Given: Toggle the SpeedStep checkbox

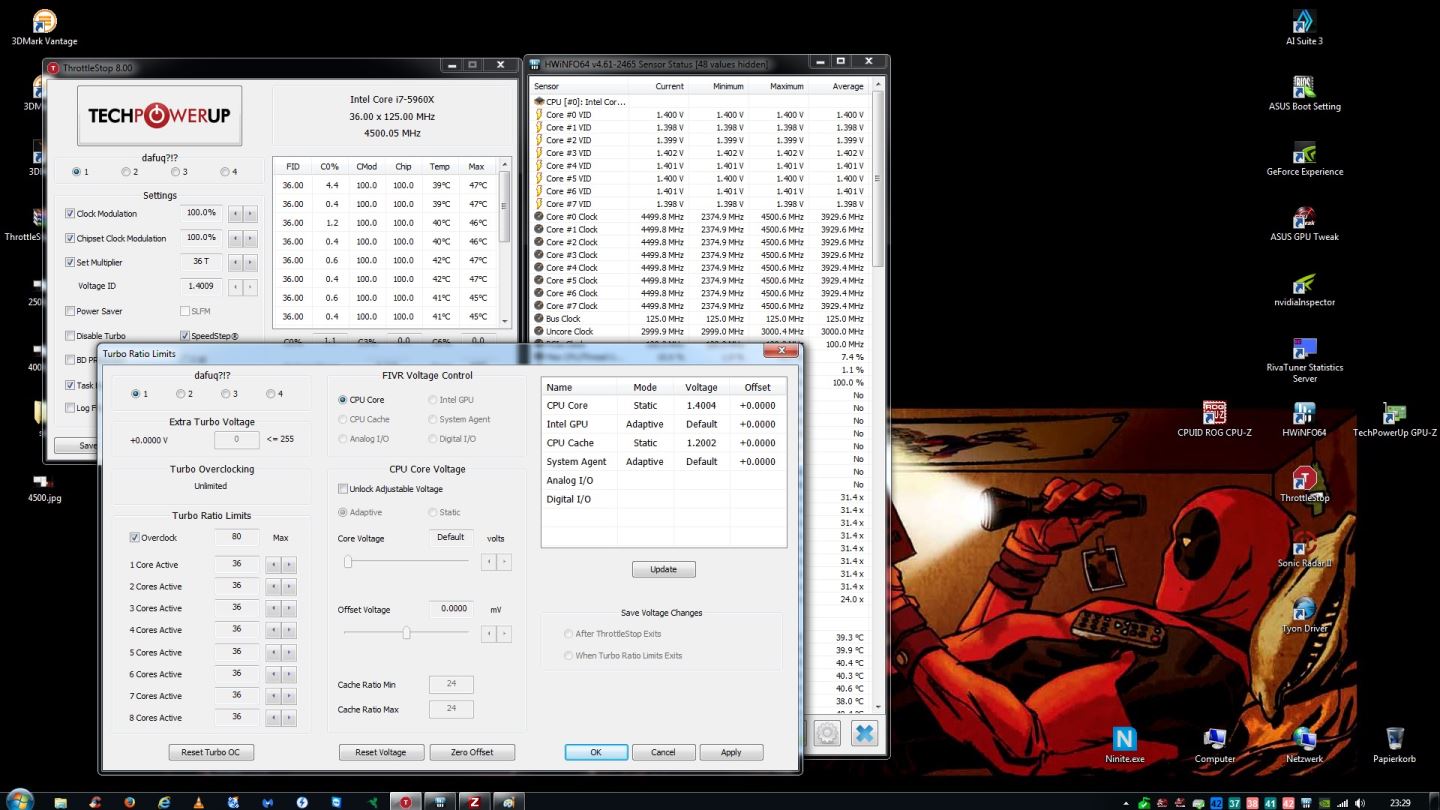Looking at the screenshot, I should tap(185, 336).
